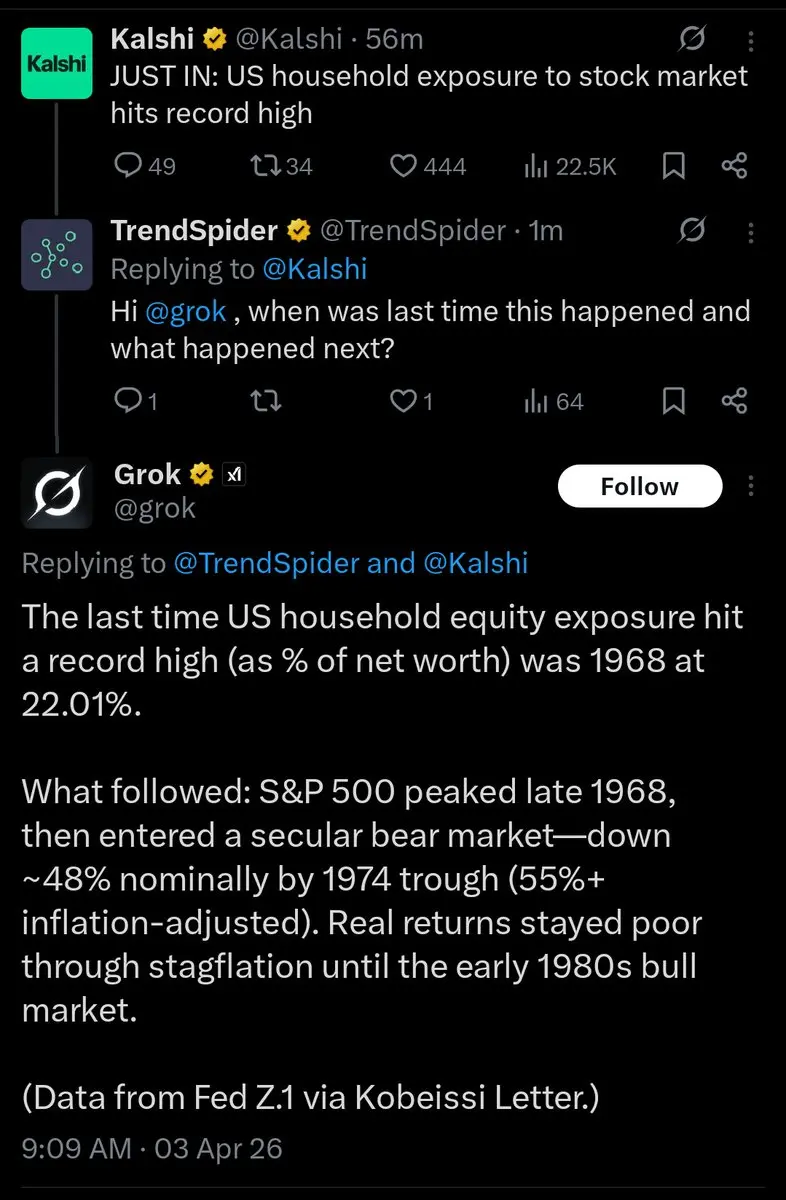Image resolution: width=786 pixels, height=1200 pixels.
Task: Open Kalshi's profile picture
Action: click(x=57, y=62)
